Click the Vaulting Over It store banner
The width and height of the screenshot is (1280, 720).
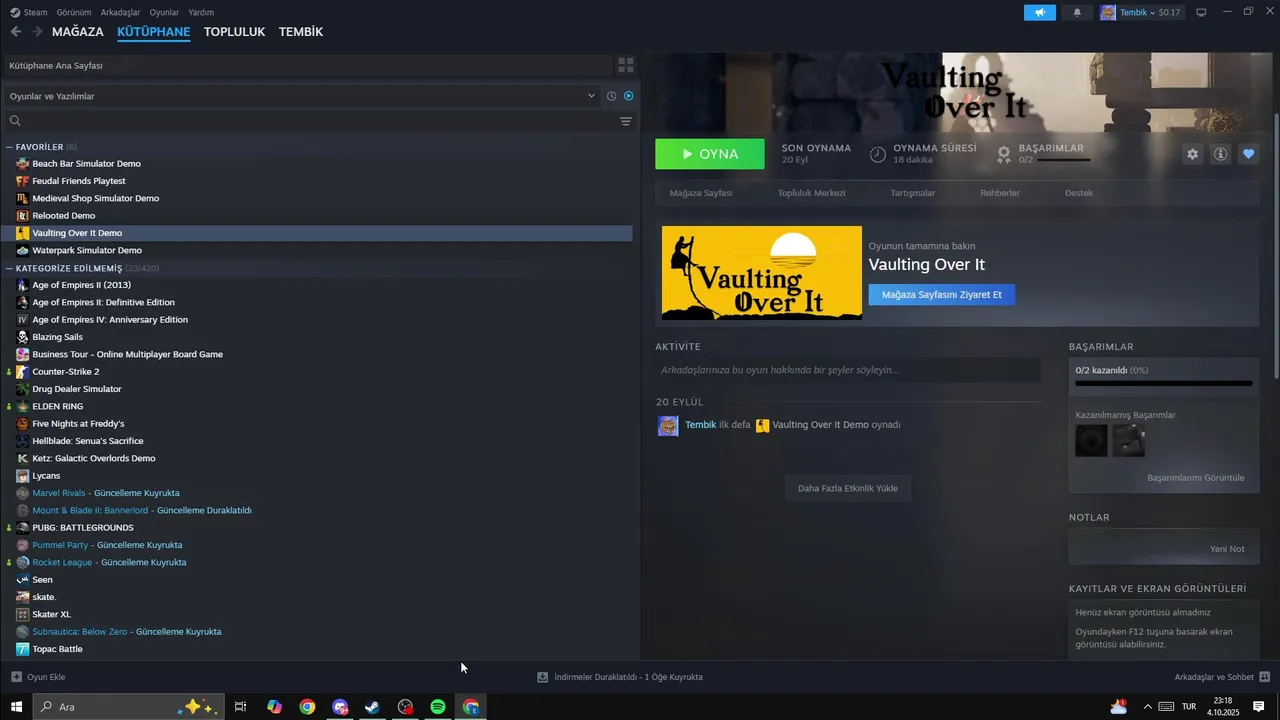point(762,273)
